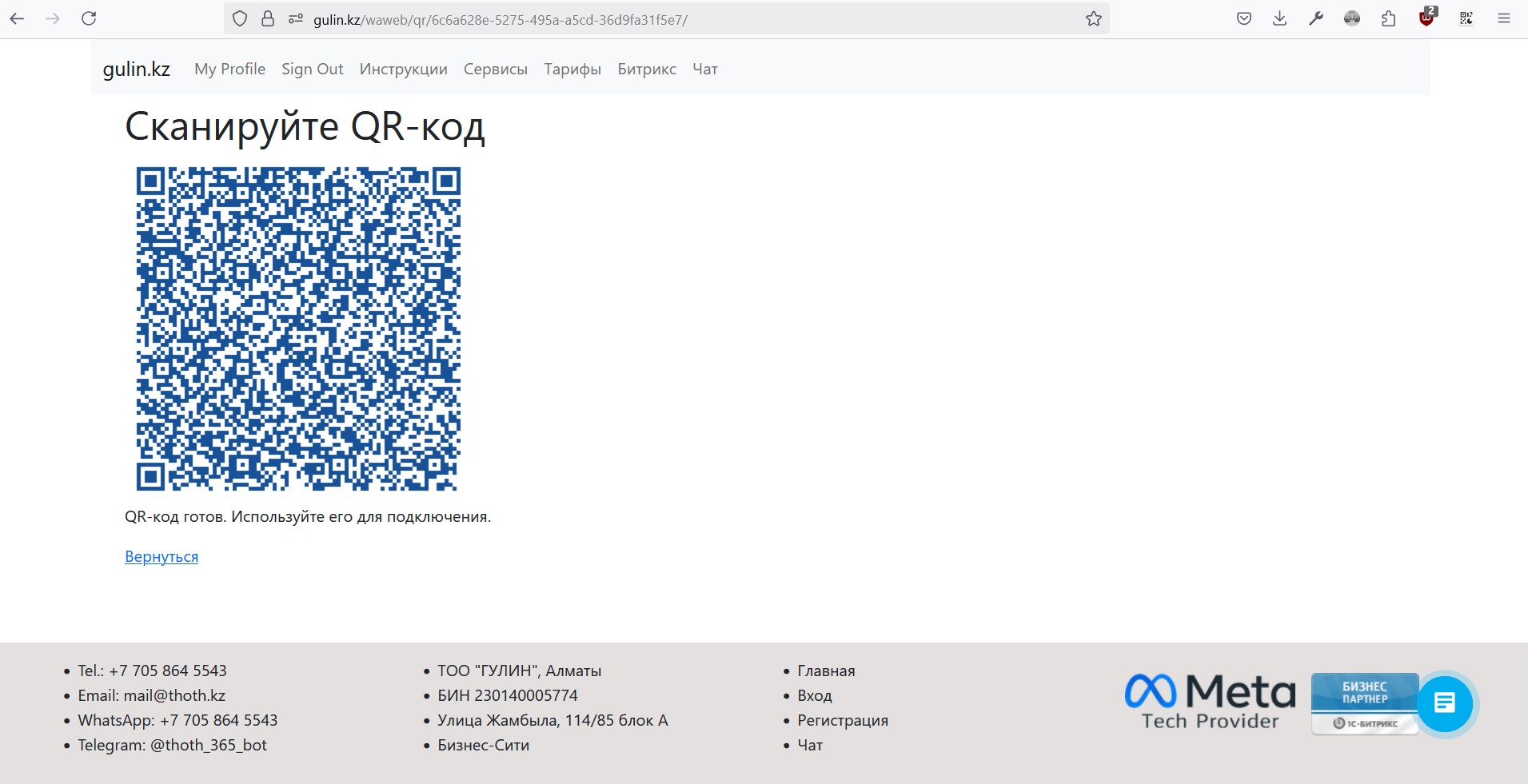Bookmark this page with the star icon
This screenshot has width=1528, height=784.
point(1094,18)
